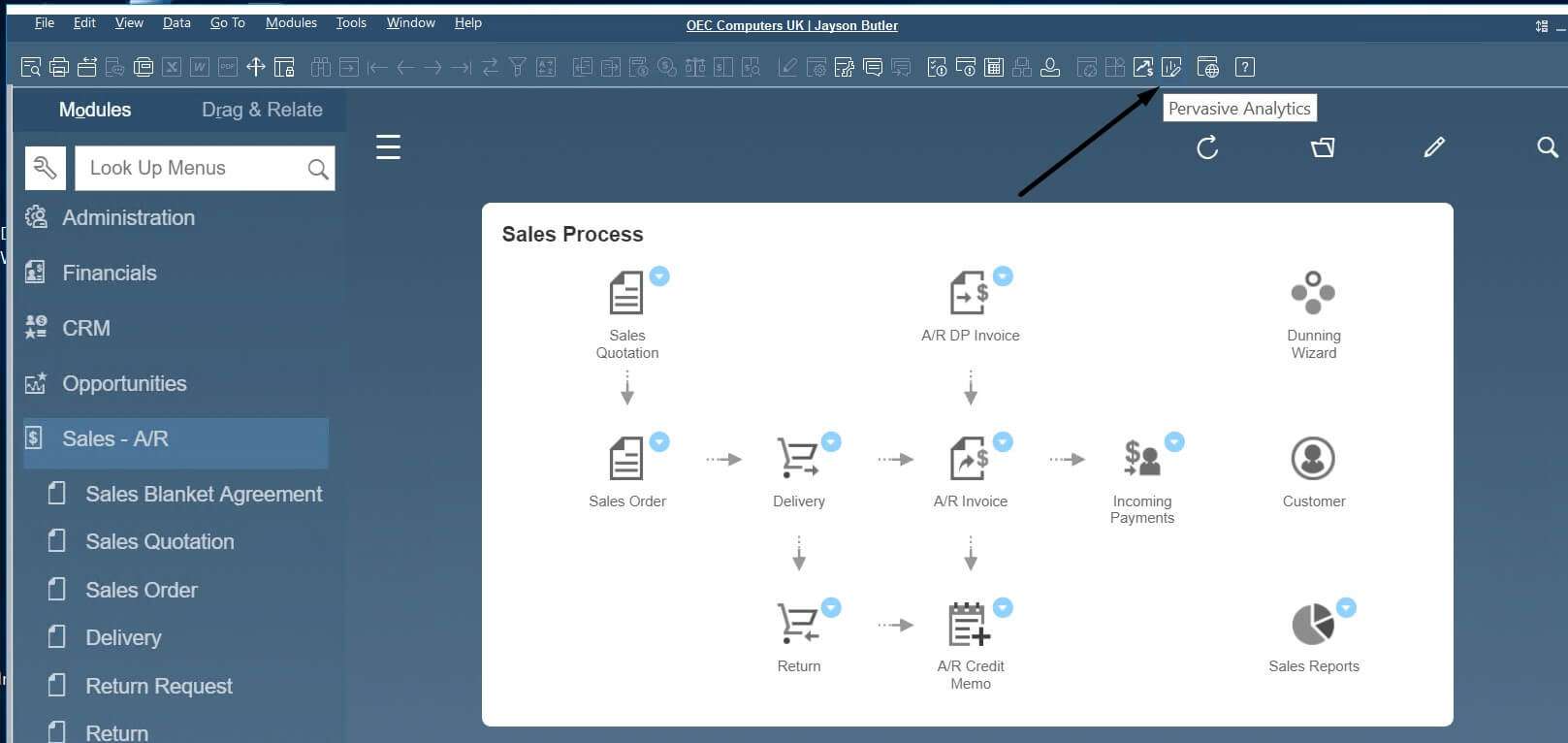This screenshot has height=743, width=1568.
Task: Open Help question mark icon
Action: click(1245, 67)
